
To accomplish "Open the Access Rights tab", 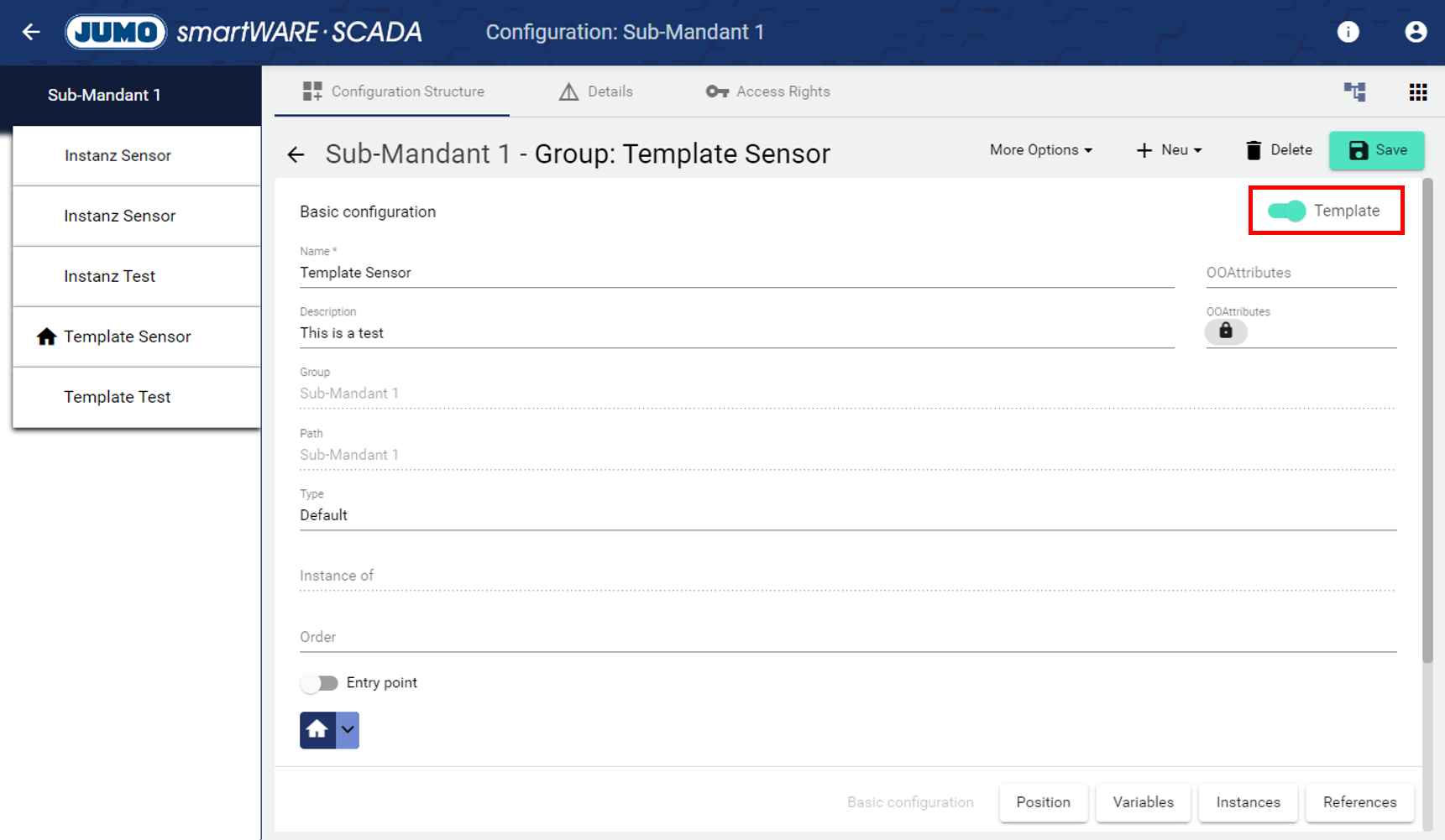I will (x=767, y=91).
